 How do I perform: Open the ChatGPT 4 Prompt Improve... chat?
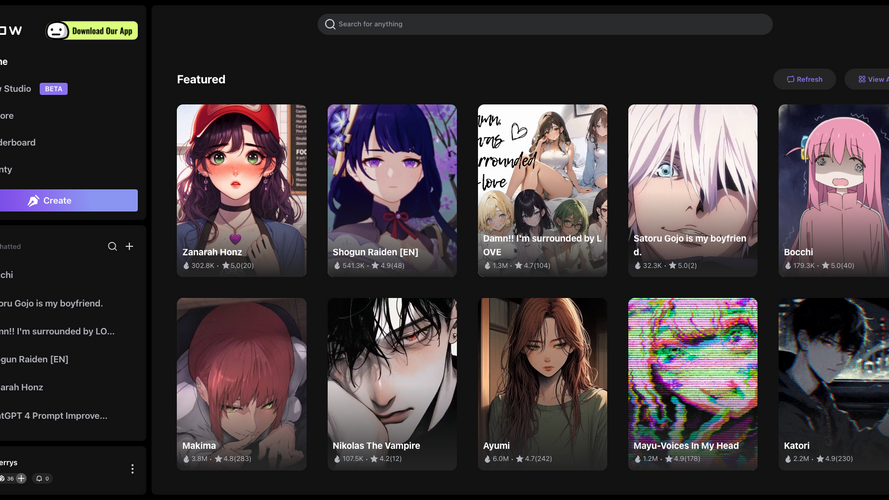(x=54, y=416)
